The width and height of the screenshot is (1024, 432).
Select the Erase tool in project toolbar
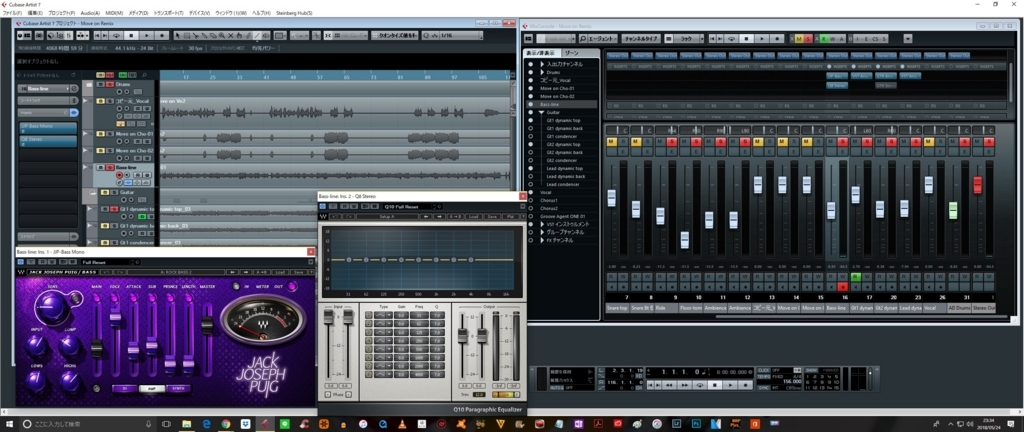(214, 36)
